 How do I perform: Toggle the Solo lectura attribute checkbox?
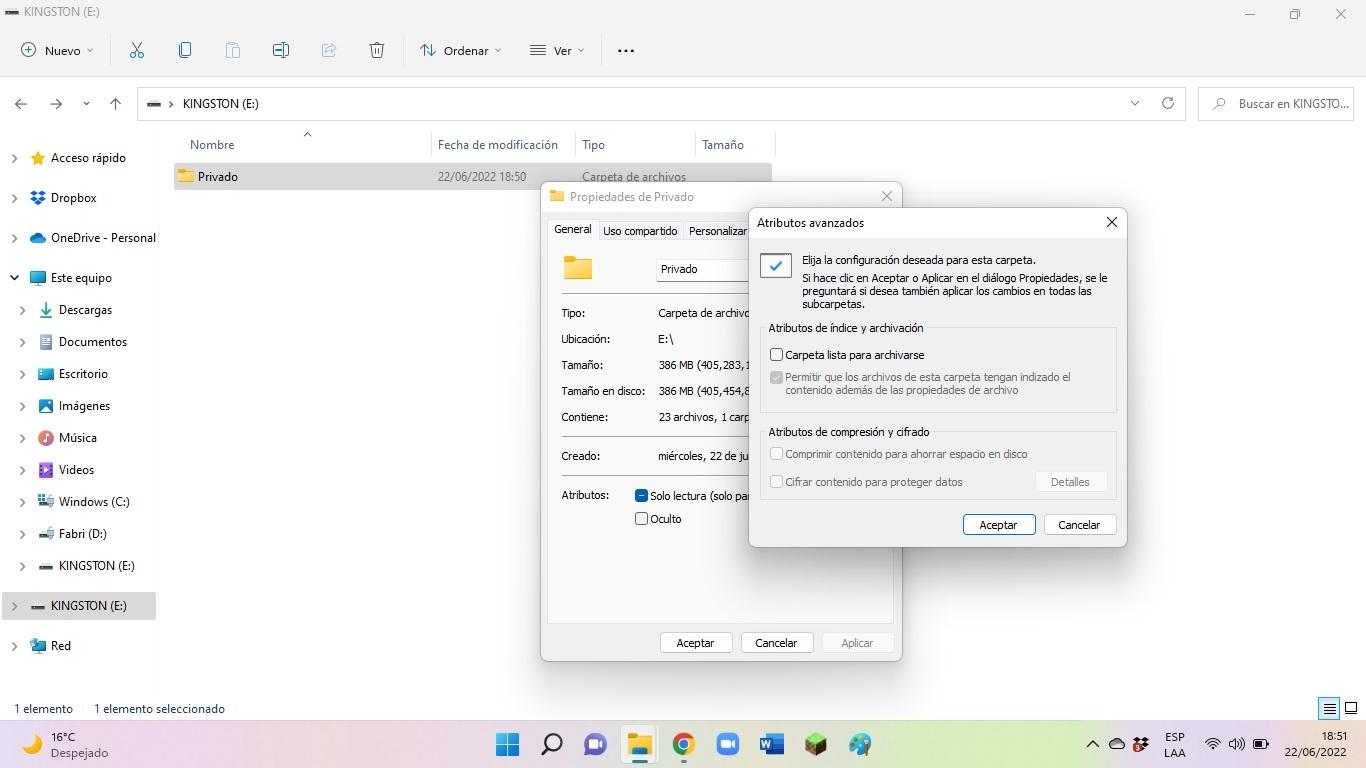(642, 495)
